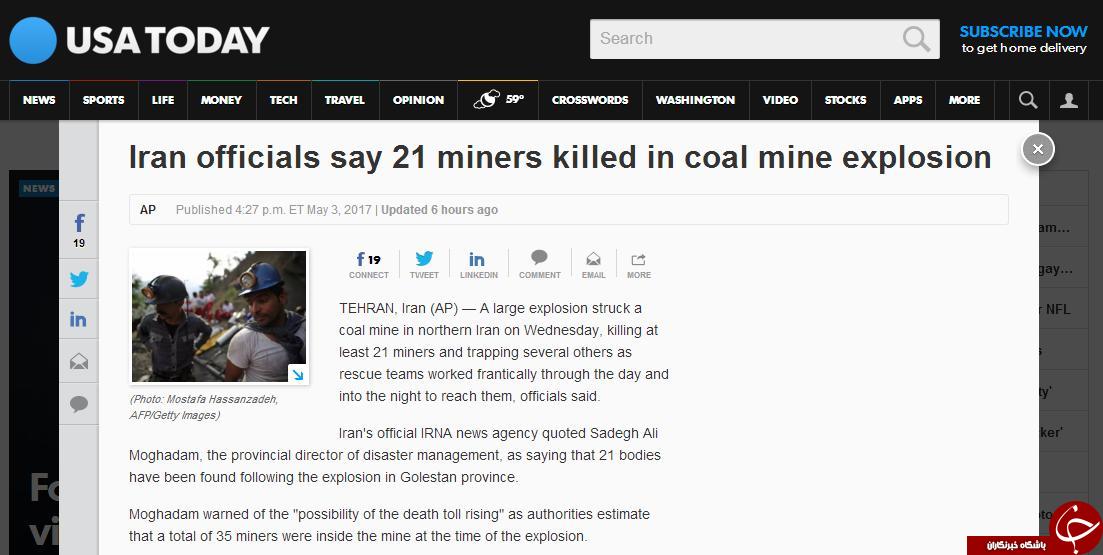
Task: Click the Published 4:27 p.m. ET date text
Action: [274, 210]
